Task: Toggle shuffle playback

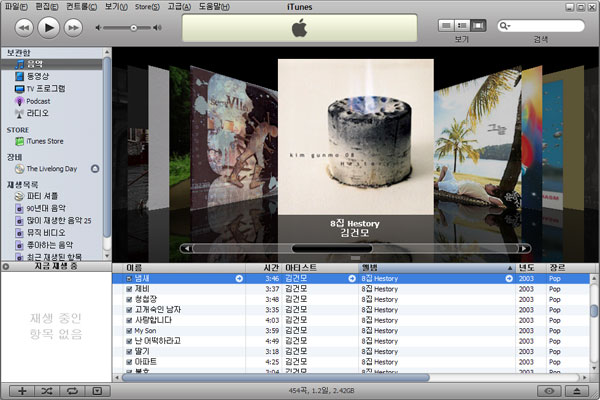Action: (x=47, y=391)
